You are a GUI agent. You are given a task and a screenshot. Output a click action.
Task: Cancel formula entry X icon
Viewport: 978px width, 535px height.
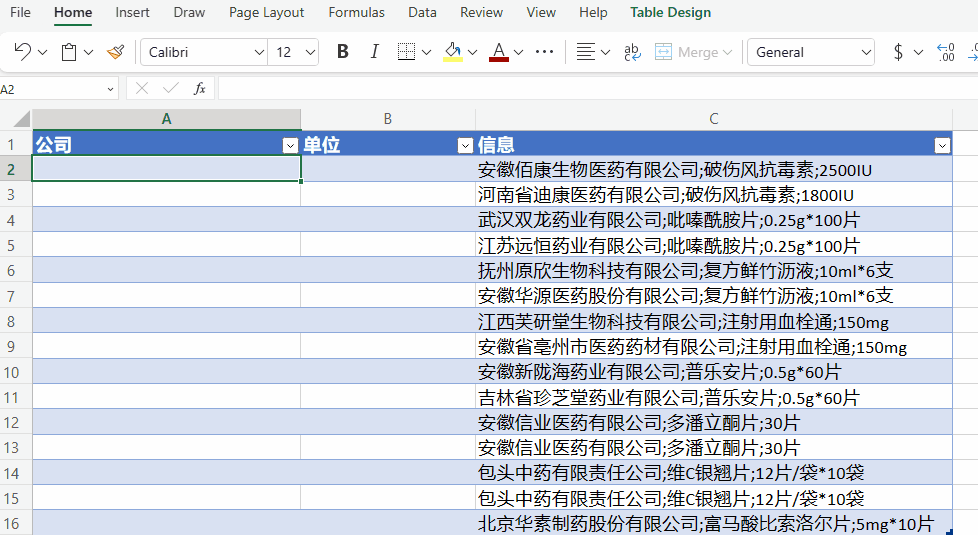click(142, 89)
